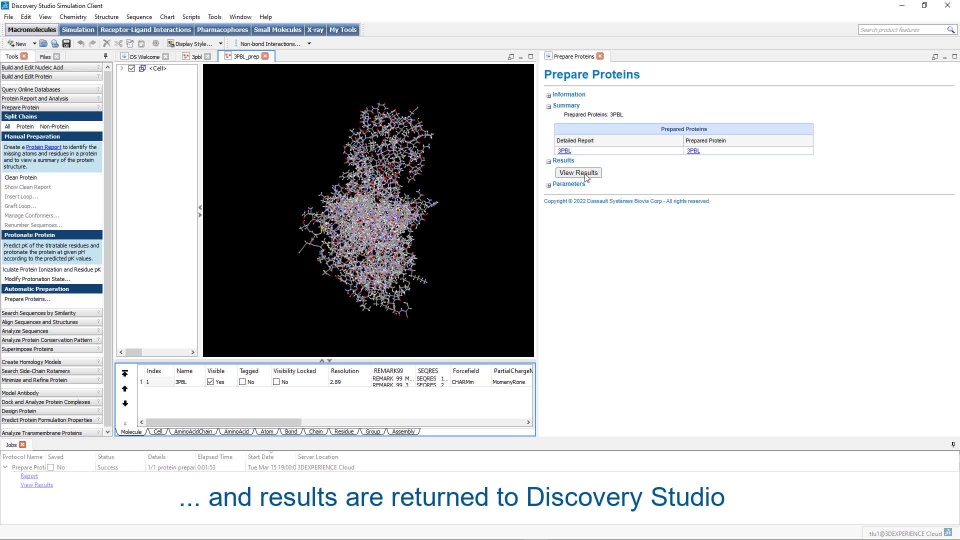The height and width of the screenshot is (540, 960).
Task: Toggle the Visibility Locked checkbox
Action: pyautogui.click(x=276, y=381)
